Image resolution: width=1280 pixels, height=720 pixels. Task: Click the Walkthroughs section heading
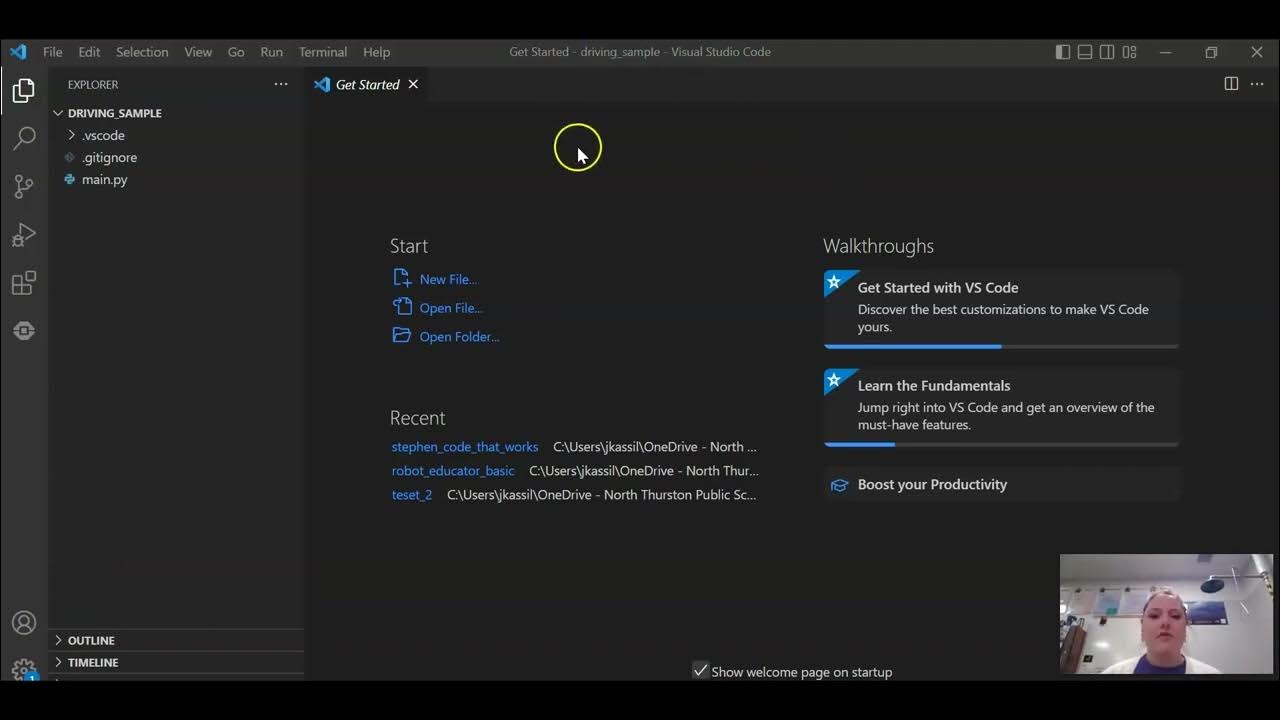tap(878, 246)
